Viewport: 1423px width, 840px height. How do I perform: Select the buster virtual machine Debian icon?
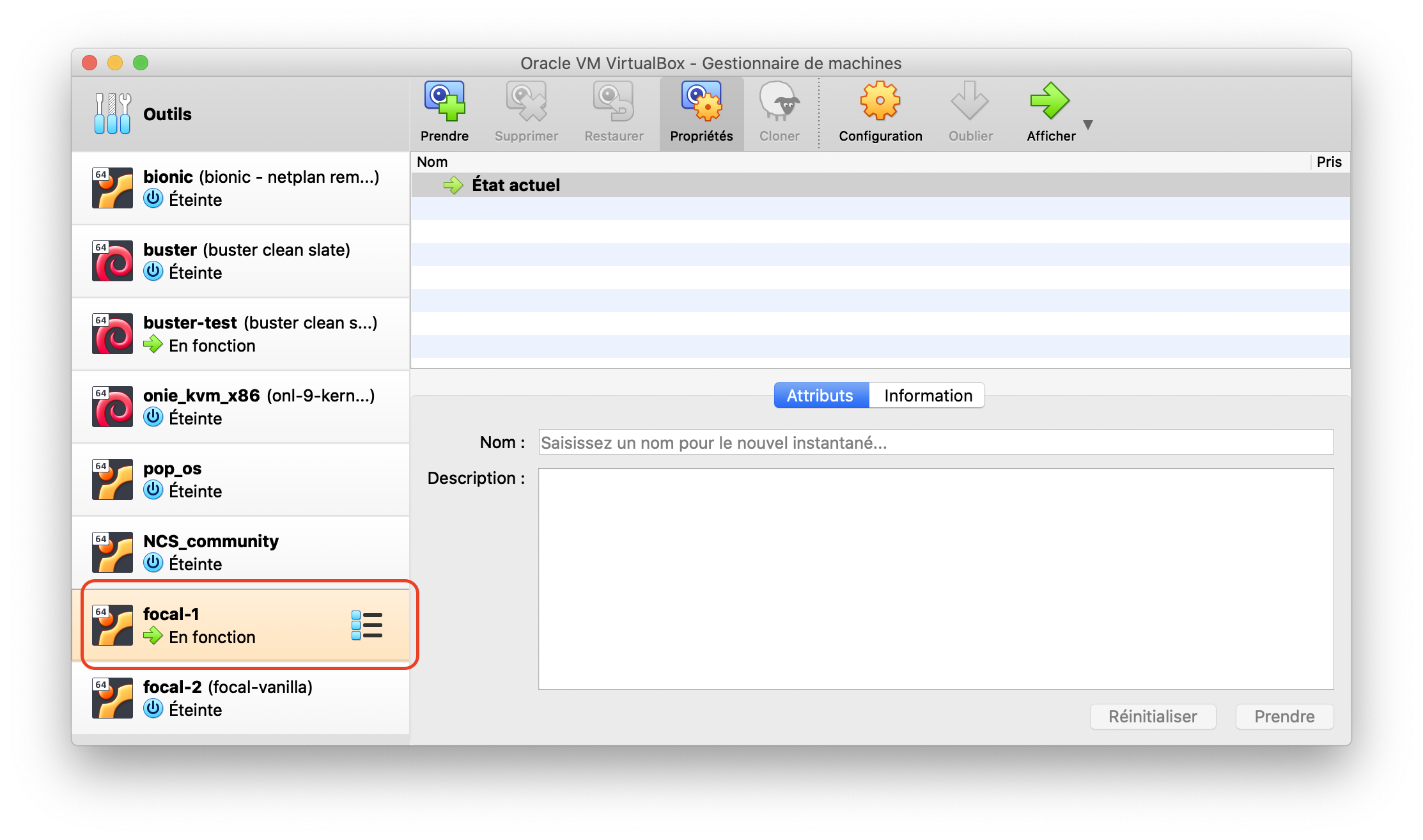click(113, 261)
